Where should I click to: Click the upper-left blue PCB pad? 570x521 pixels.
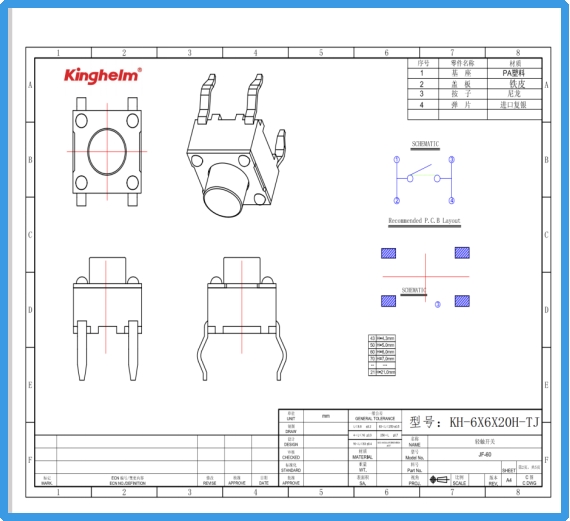coord(388,253)
